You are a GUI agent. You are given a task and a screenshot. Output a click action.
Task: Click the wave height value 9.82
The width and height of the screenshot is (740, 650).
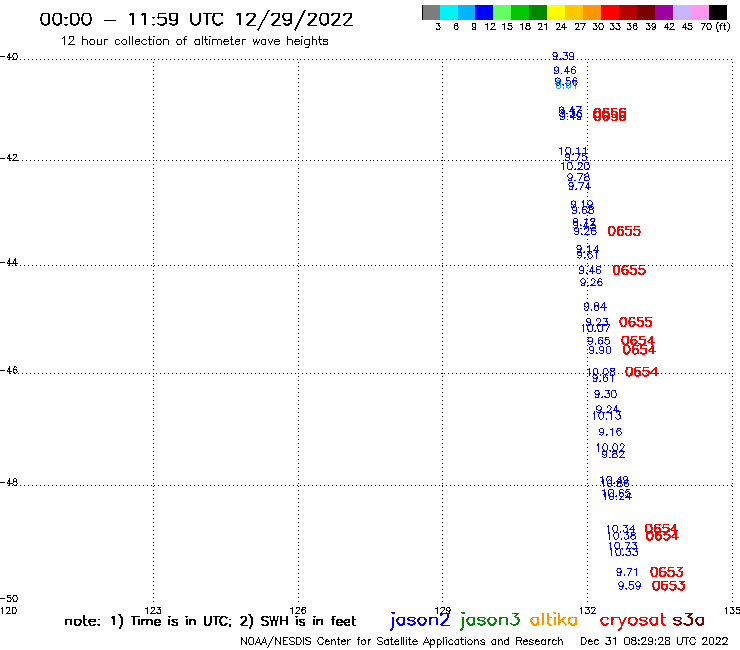pos(614,455)
